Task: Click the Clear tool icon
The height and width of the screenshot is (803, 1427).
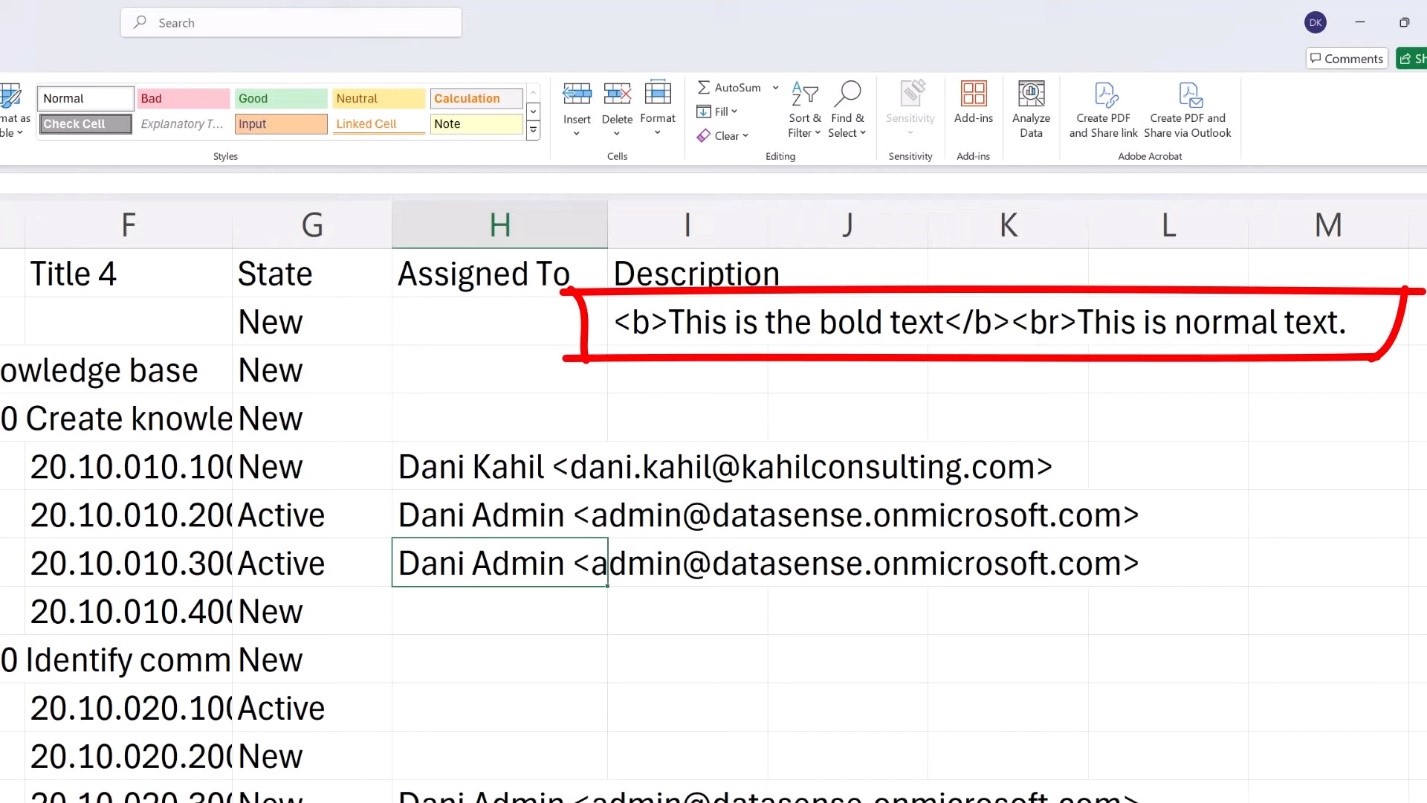Action: tap(703, 135)
